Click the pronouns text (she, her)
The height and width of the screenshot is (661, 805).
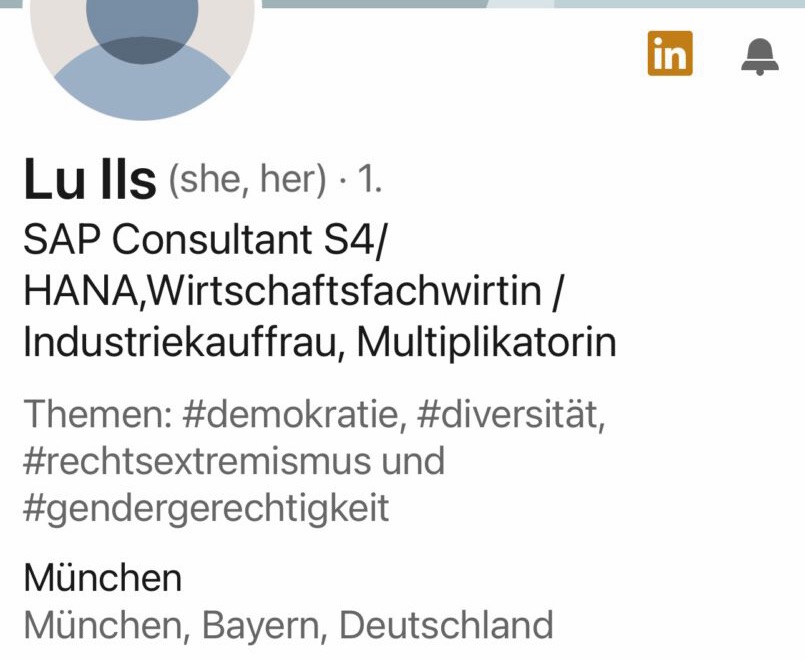[247, 180]
